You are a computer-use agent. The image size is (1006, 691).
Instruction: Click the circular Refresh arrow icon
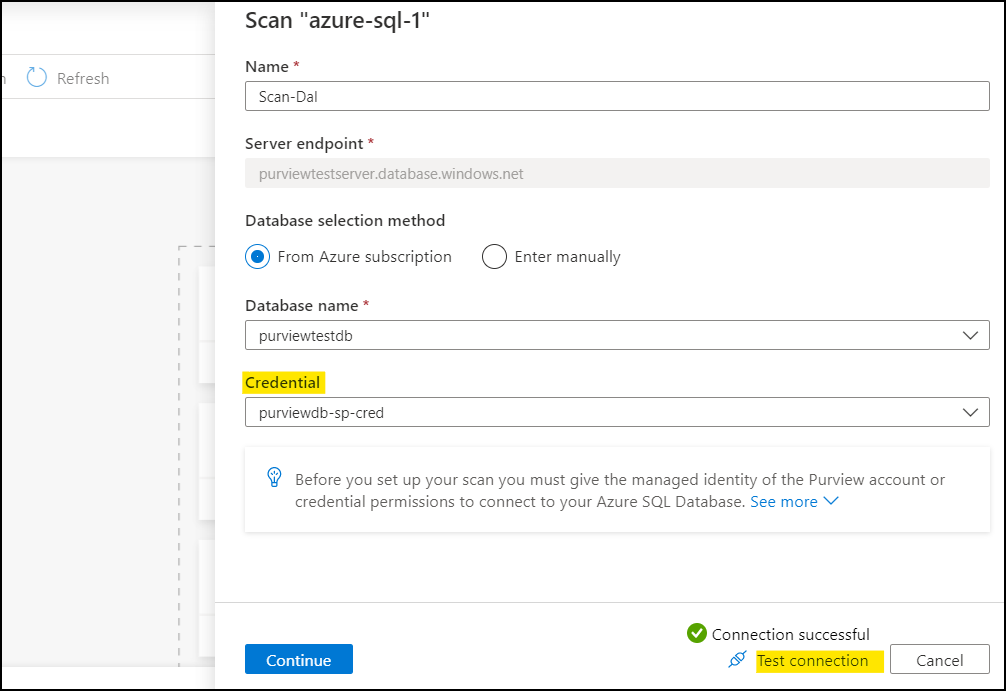pyautogui.click(x=37, y=78)
